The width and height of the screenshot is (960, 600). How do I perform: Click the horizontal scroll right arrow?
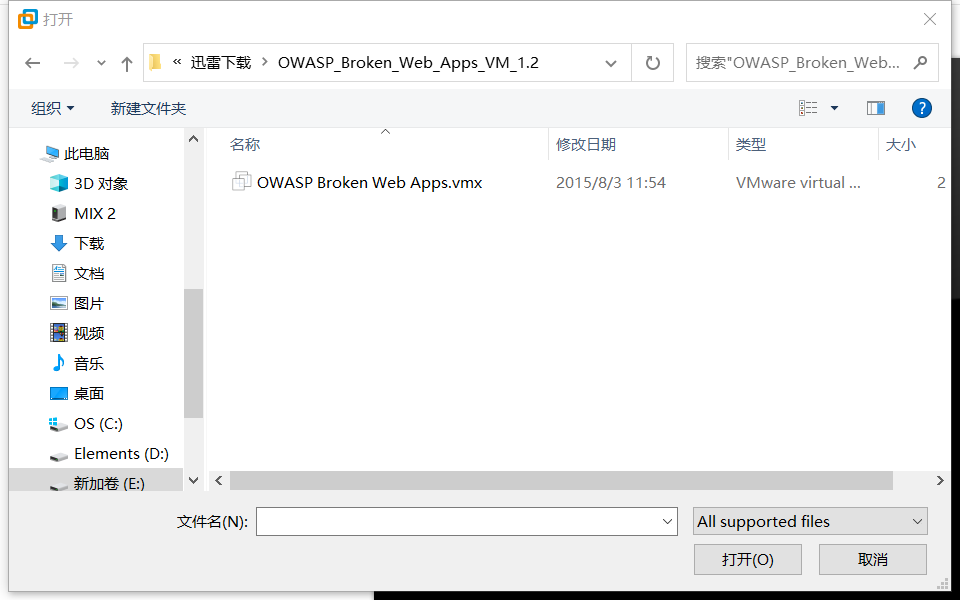940,481
